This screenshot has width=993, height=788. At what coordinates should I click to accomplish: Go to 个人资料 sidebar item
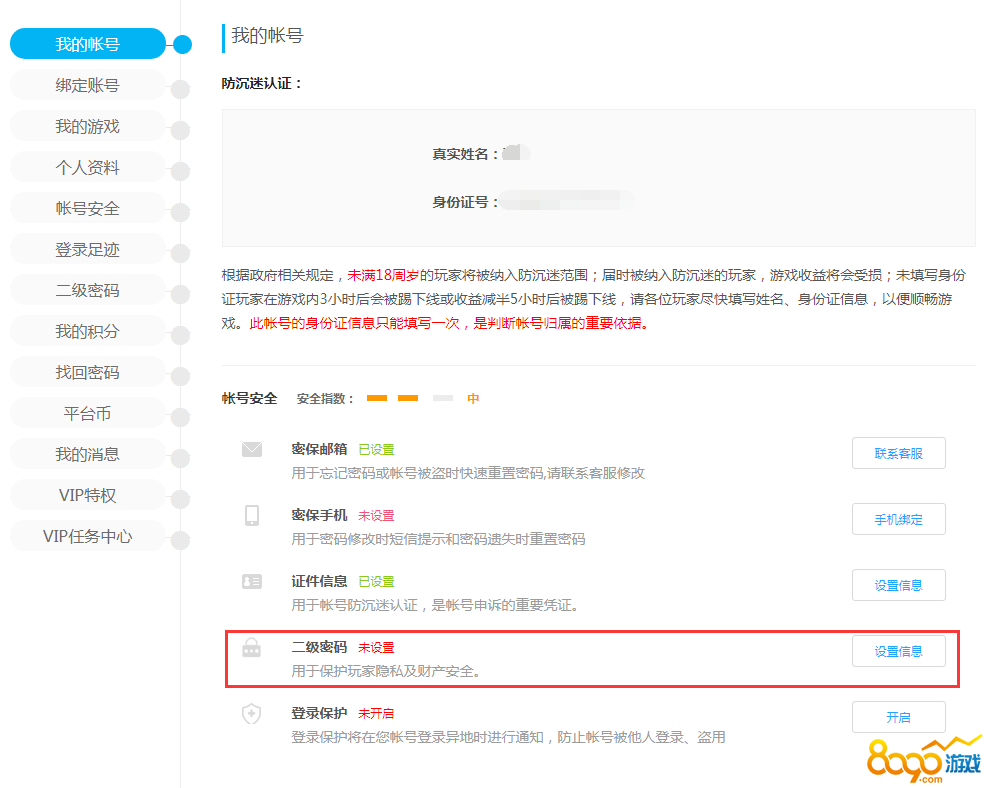point(87,168)
